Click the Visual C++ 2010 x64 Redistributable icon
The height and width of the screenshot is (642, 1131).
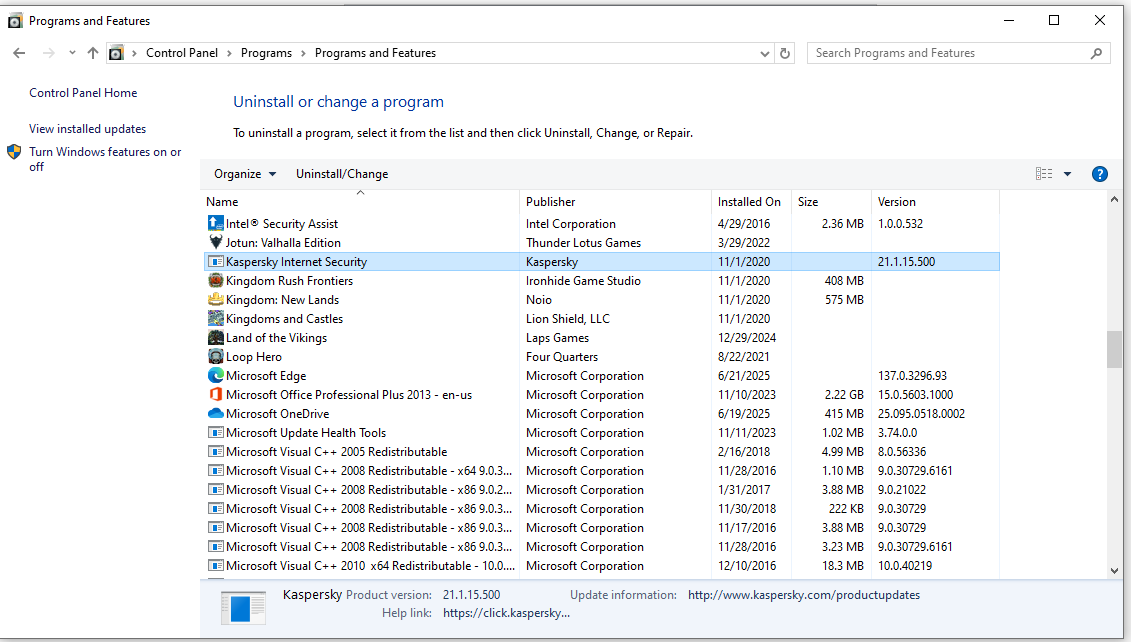click(x=215, y=565)
